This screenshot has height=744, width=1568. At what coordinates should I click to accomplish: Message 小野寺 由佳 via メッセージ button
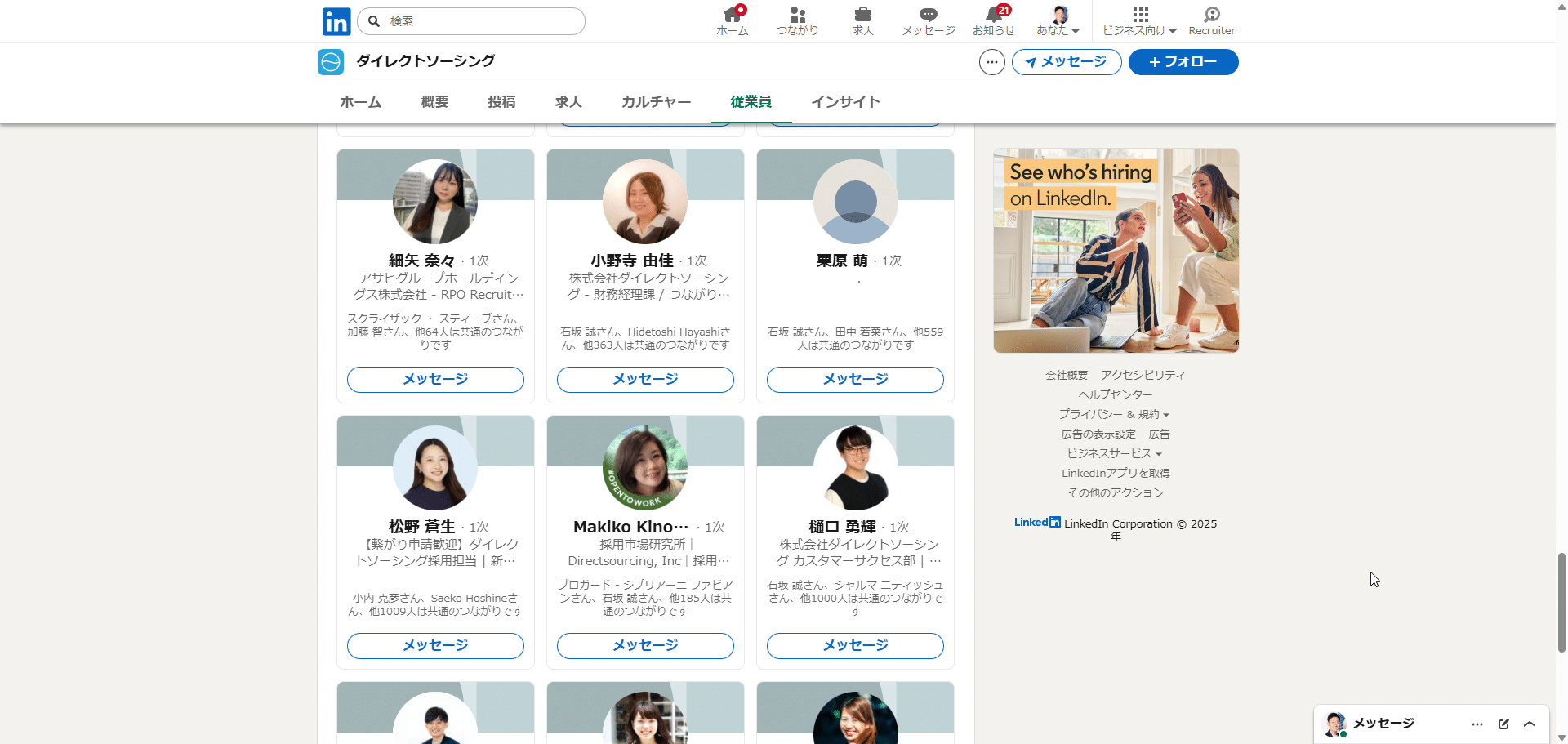pyautogui.click(x=645, y=380)
